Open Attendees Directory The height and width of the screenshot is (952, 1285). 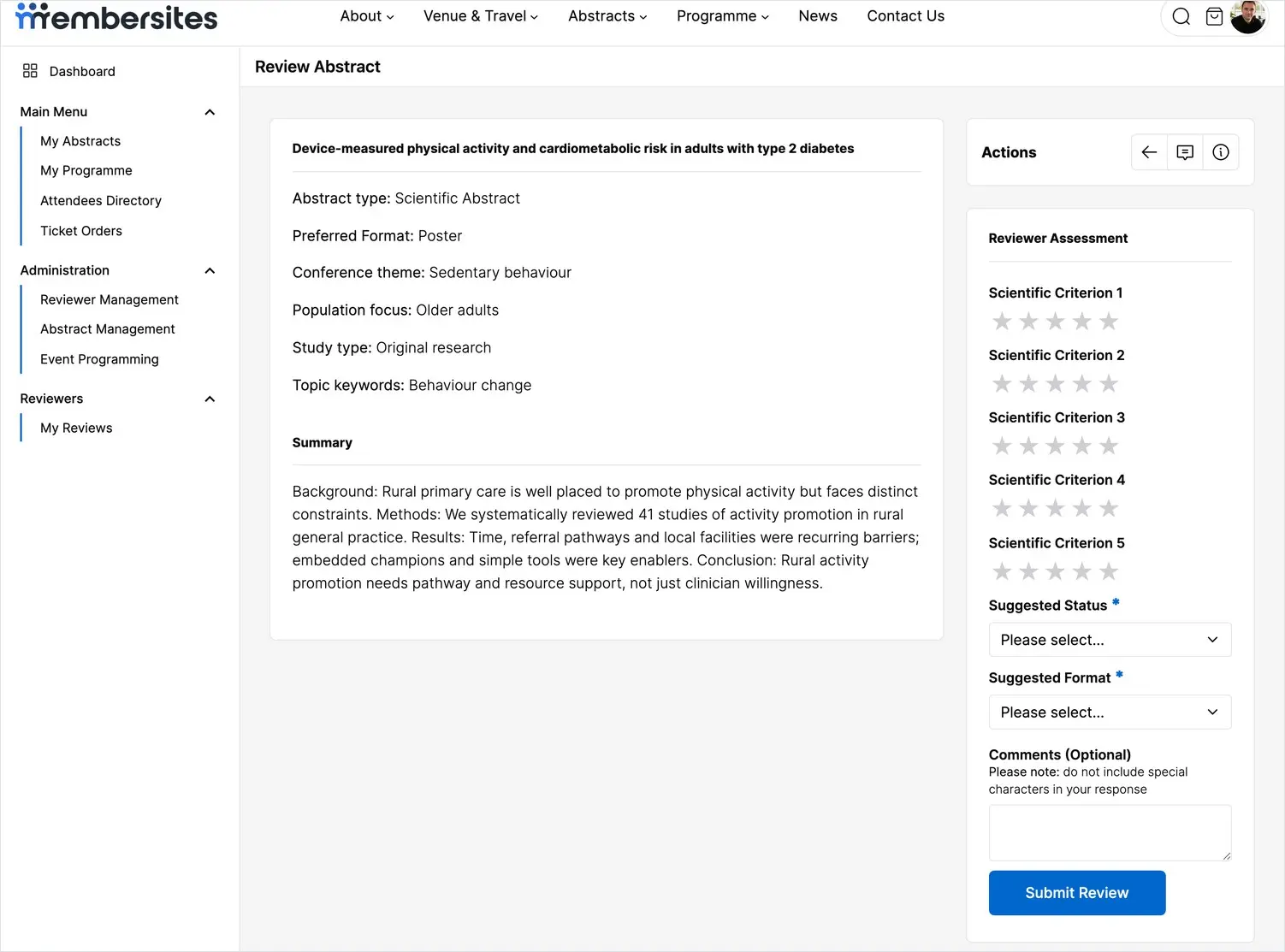point(101,200)
